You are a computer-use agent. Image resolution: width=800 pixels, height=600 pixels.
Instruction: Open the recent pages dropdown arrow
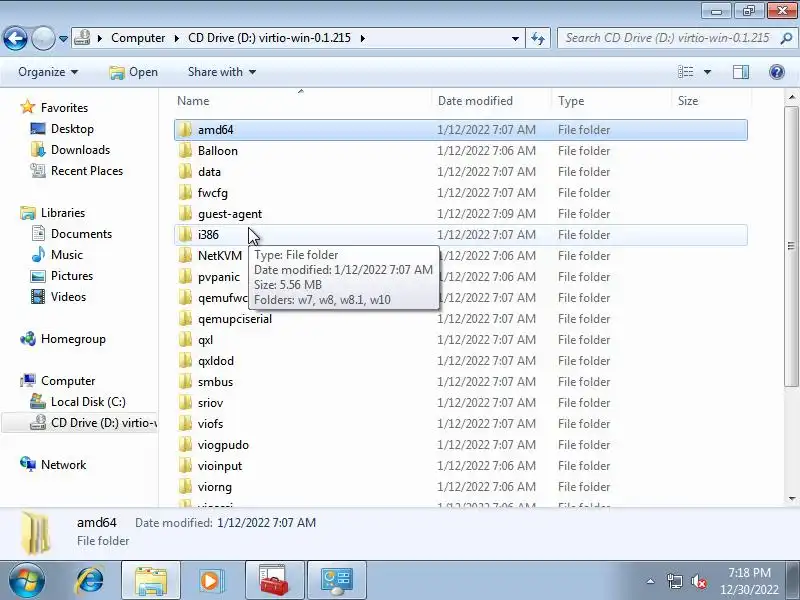[x=63, y=39]
